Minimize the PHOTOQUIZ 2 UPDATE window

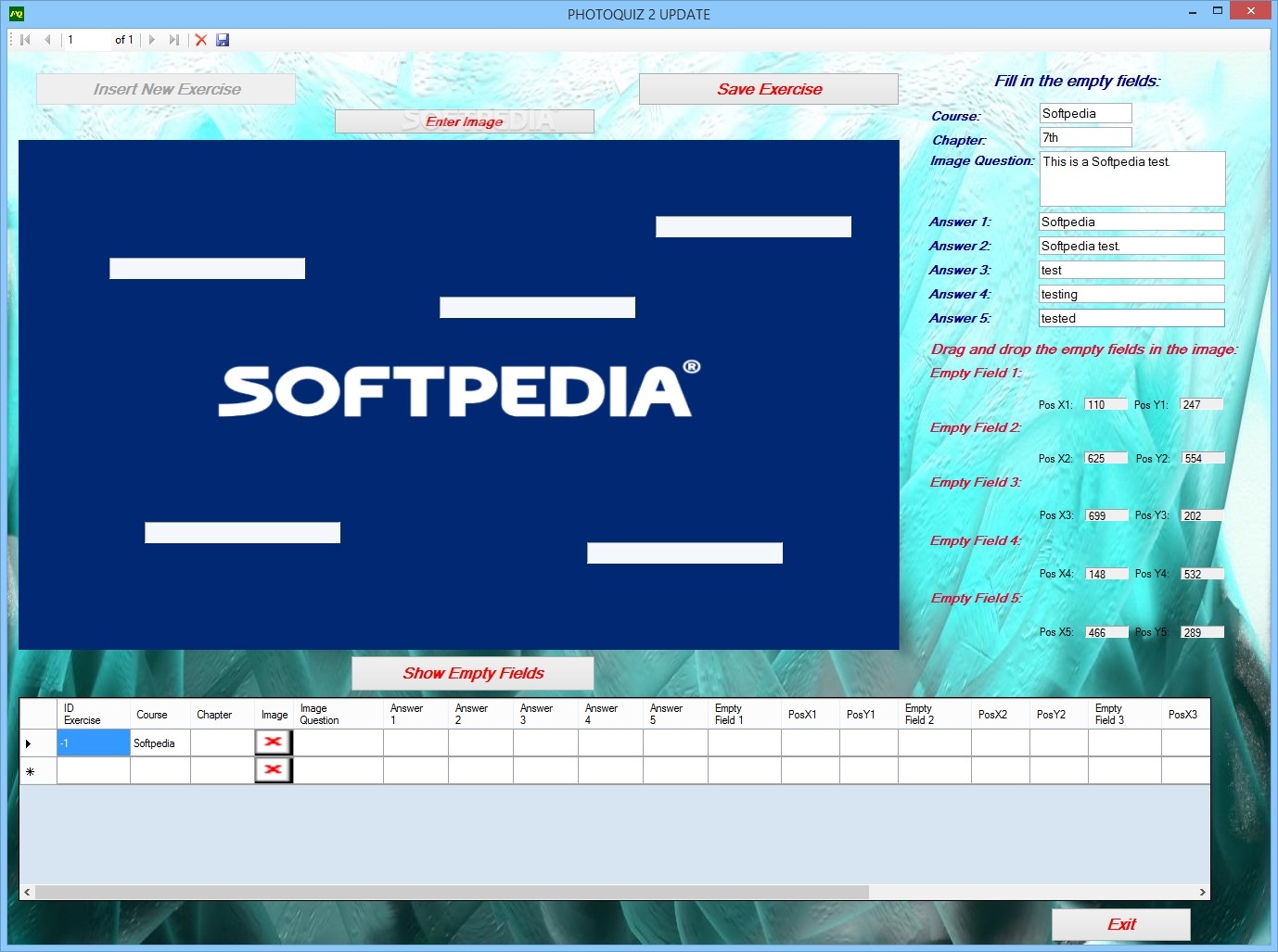1193,11
